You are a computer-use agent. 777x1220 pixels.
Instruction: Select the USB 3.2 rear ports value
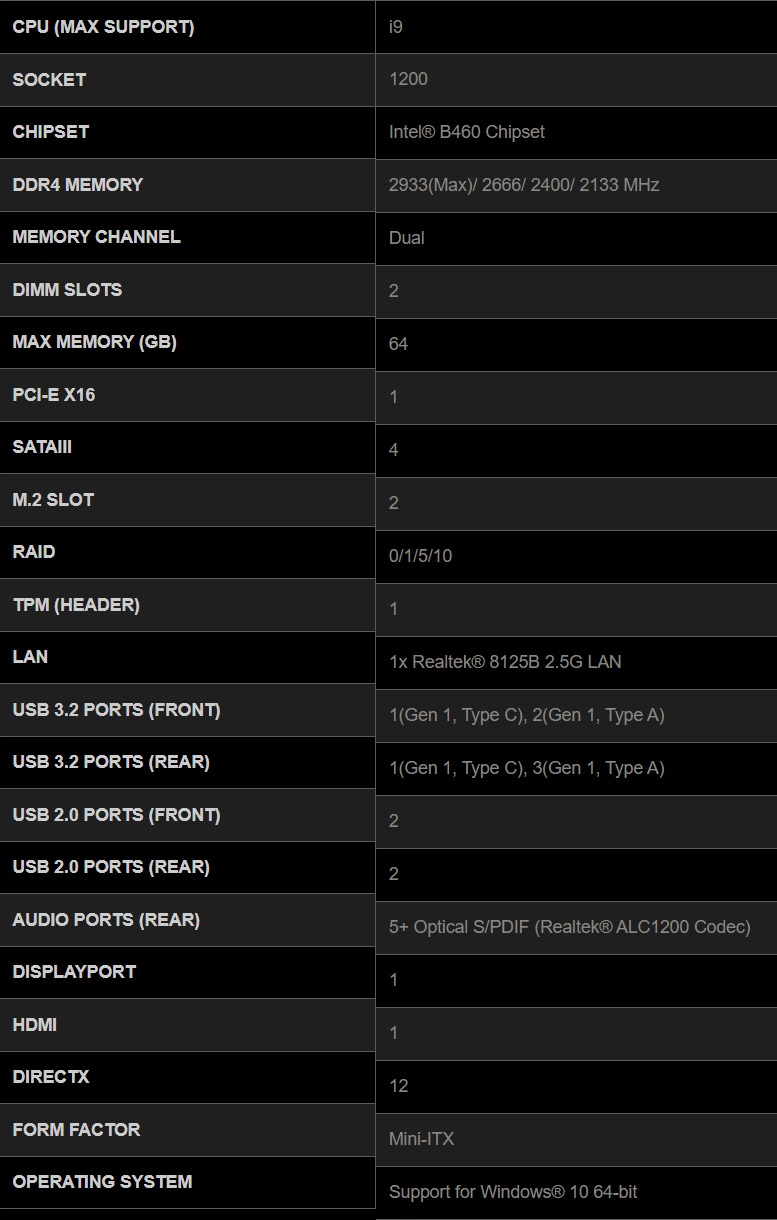point(526,768)
